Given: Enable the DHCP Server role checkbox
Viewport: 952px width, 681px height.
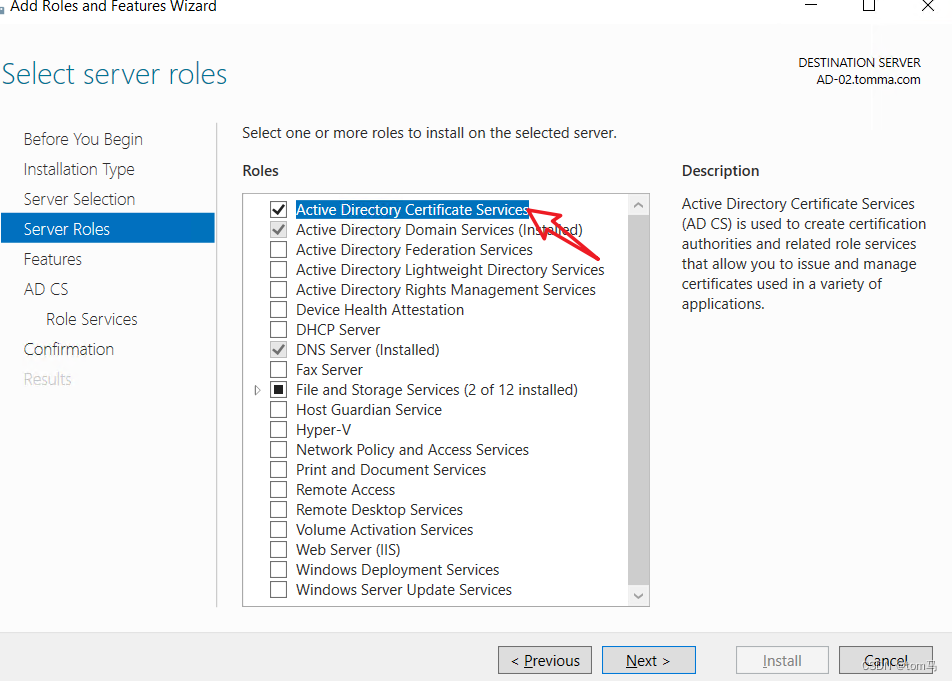Looking at the screenshot, I should pyautogui.click(x=279, y=330).
